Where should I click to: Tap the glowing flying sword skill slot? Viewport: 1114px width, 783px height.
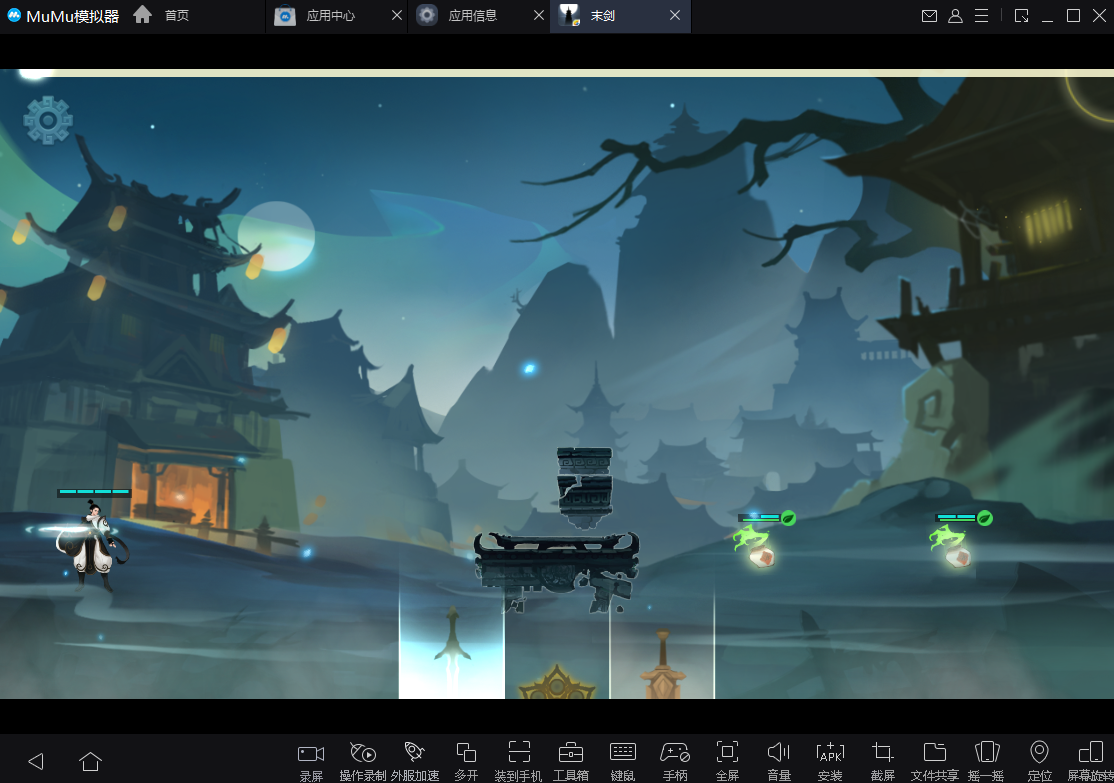tap(452, 652)
